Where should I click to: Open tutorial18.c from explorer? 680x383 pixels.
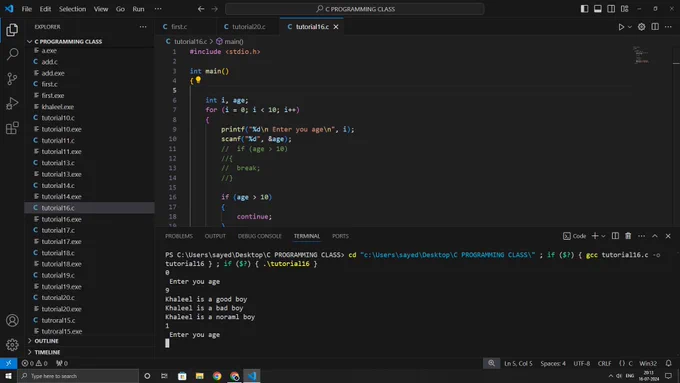[58, 253]
